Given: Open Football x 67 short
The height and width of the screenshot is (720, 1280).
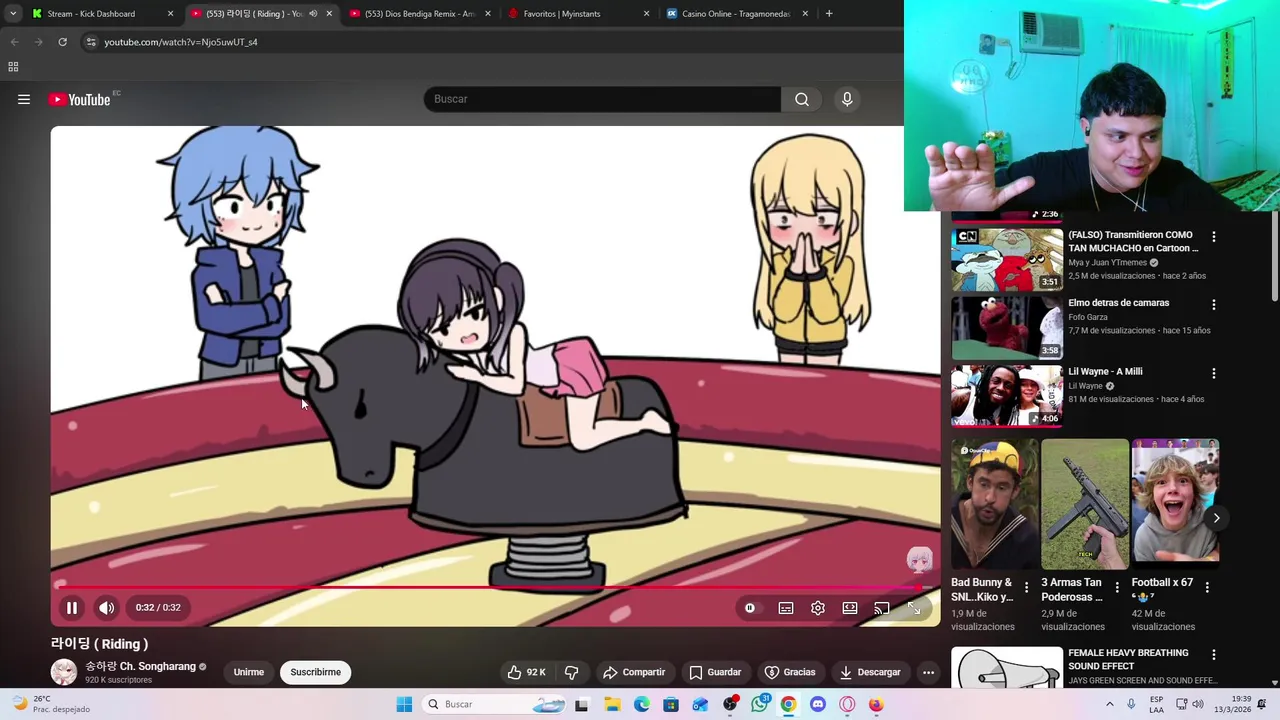Looking at the screenshot, I should coord(1175,504).
